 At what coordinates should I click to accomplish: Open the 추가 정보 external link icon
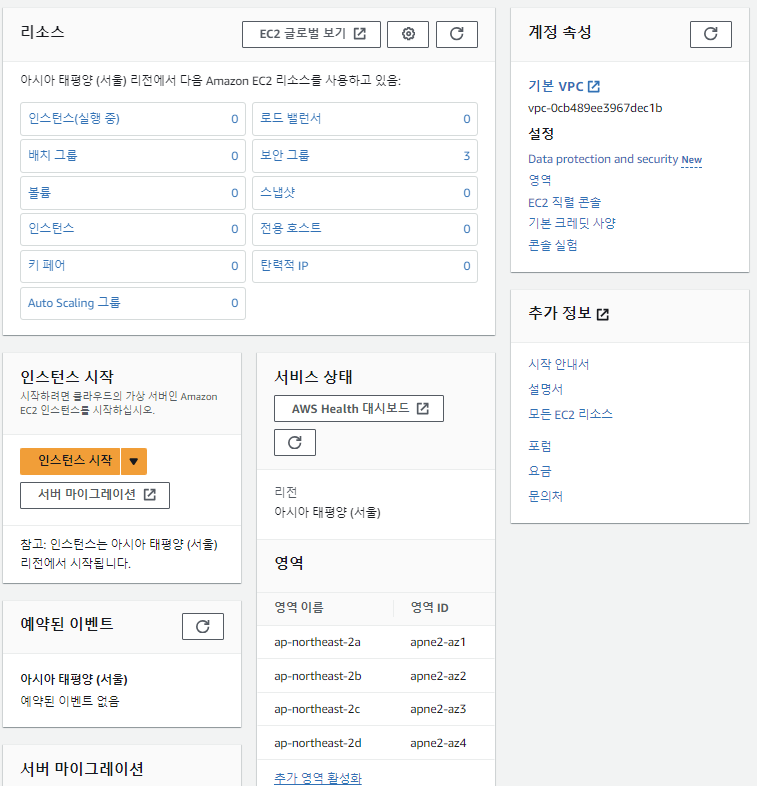click(x=603, y=314)
